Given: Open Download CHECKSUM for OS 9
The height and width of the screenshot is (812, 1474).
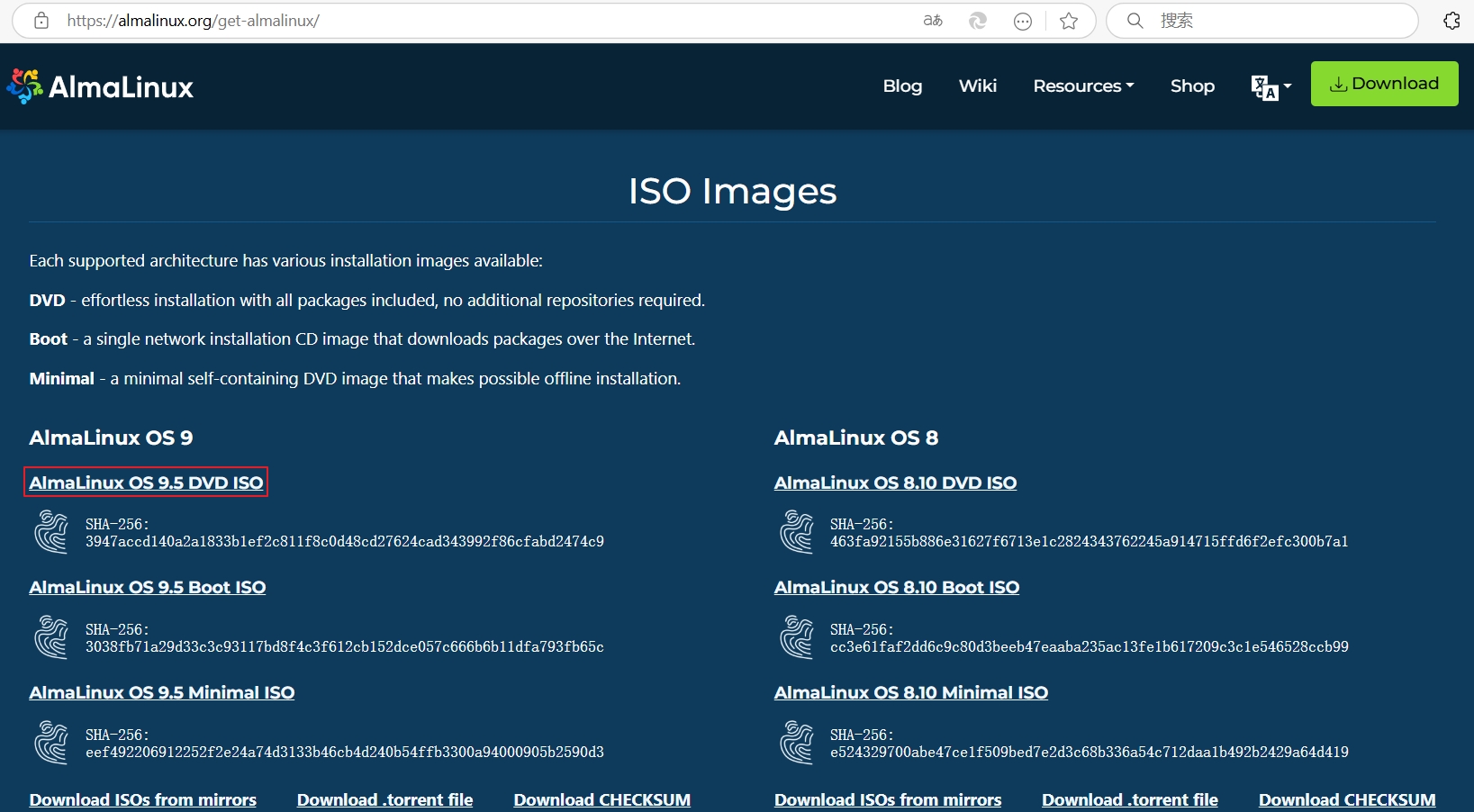Looking at the screenshot, I should [x=602, y=799].
